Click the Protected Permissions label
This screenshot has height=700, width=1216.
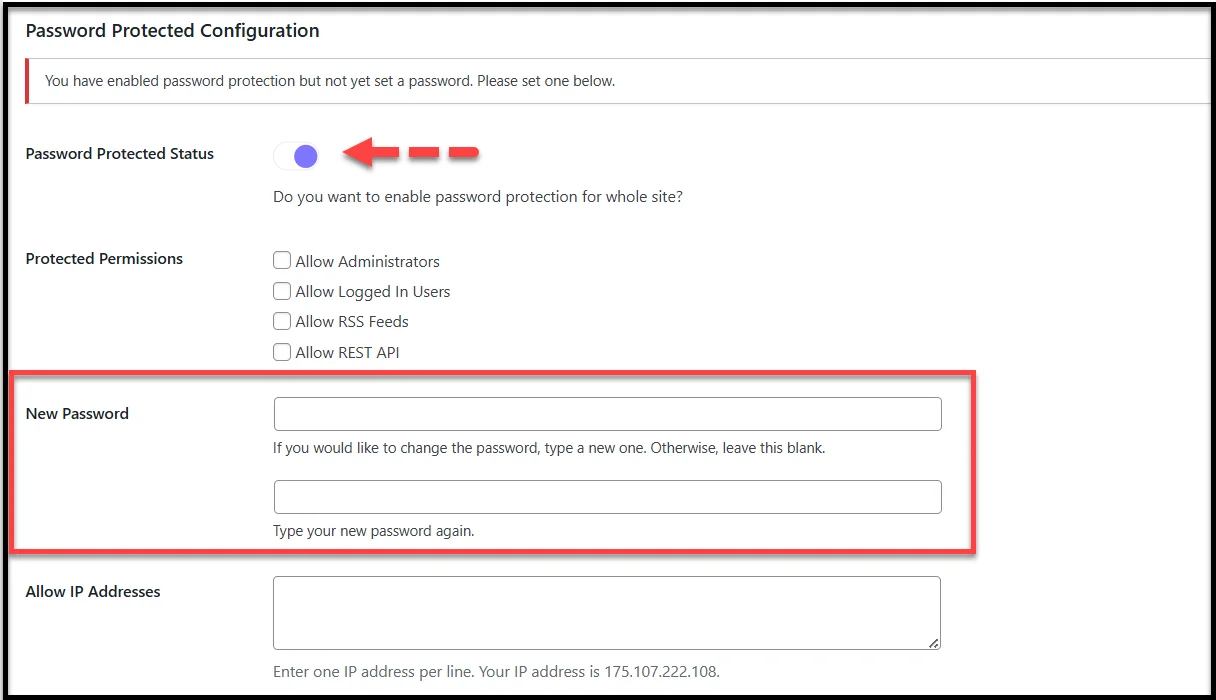point(104,258)
